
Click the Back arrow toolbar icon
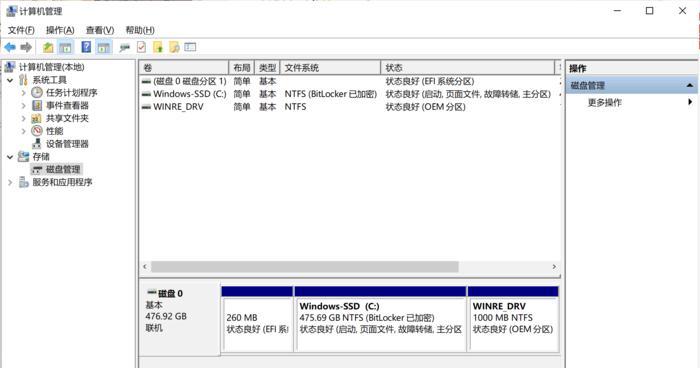pyautogui.click(x=10, y=47)
